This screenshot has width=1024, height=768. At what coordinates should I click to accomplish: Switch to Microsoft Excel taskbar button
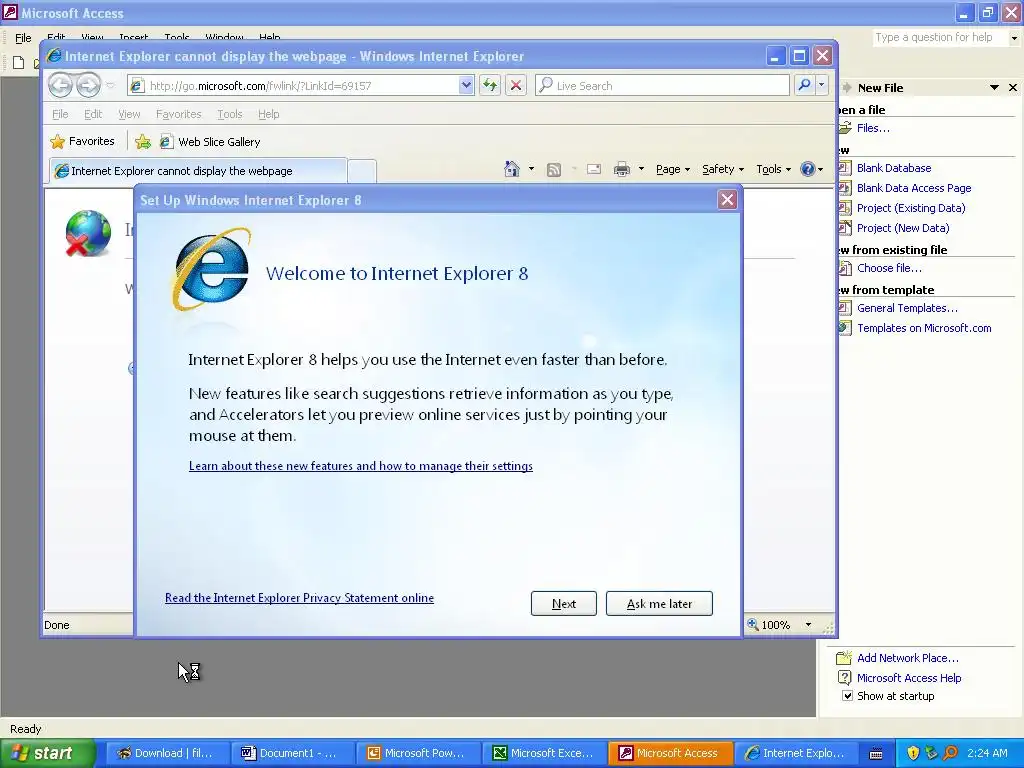coord(545,753)
